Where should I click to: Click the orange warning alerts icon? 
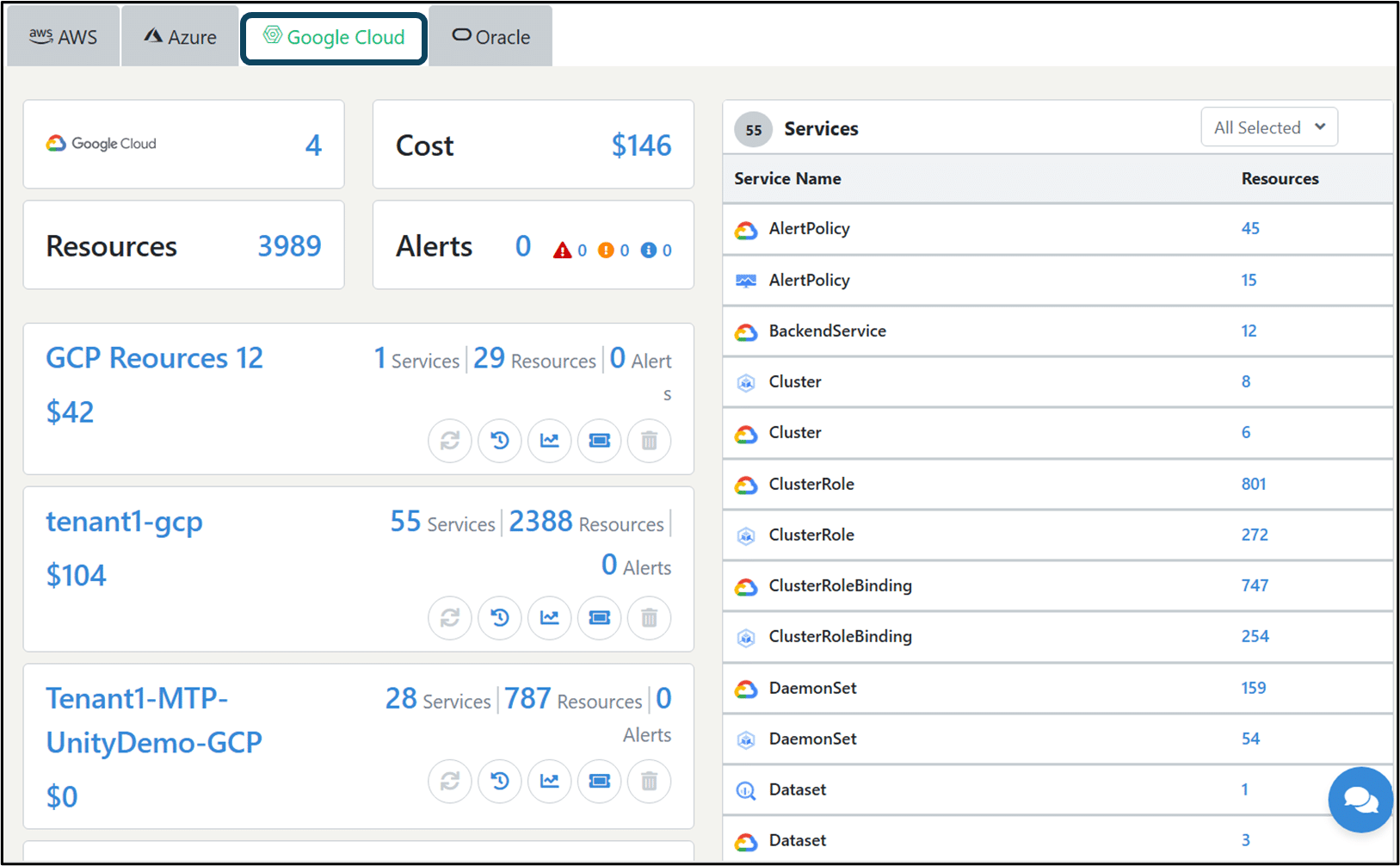606,251
